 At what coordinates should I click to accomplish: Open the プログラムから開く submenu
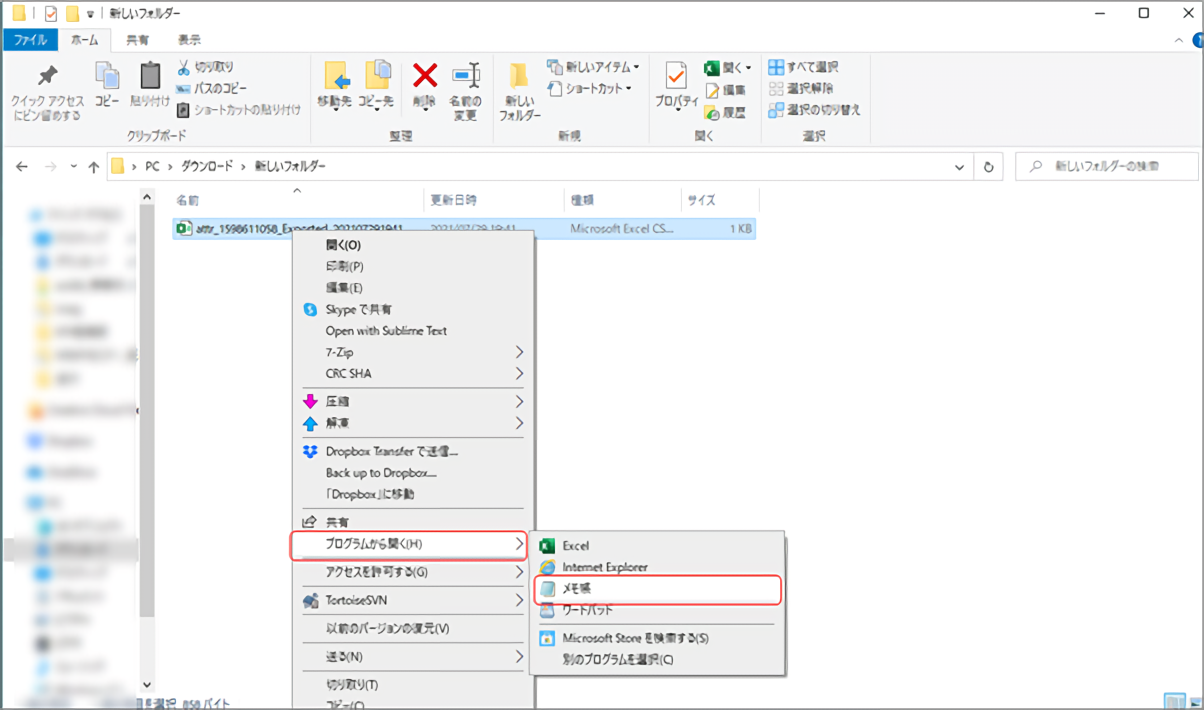pyautogui.click(x=409, y=544)
